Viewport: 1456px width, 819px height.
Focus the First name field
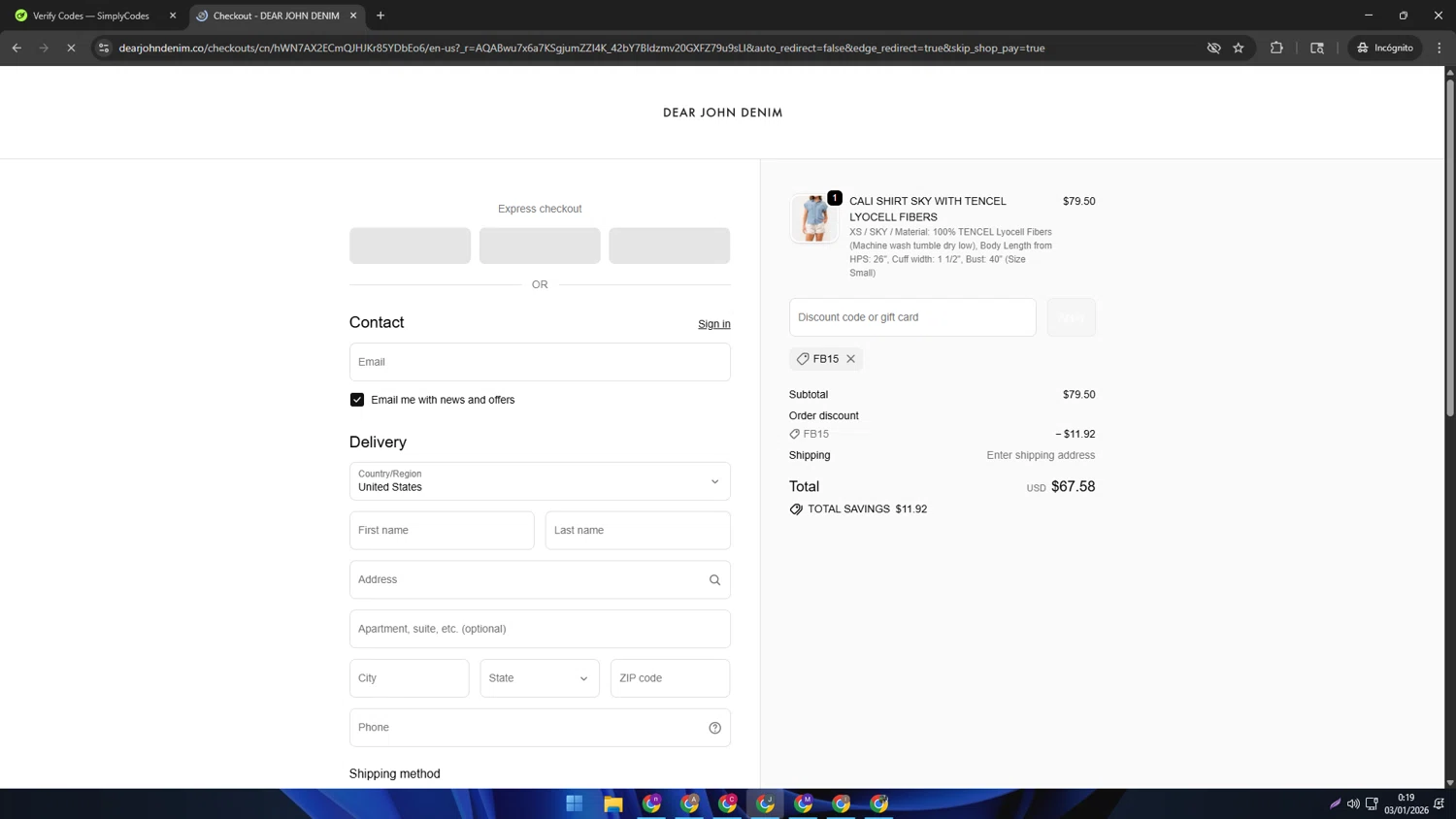point(442,531)
